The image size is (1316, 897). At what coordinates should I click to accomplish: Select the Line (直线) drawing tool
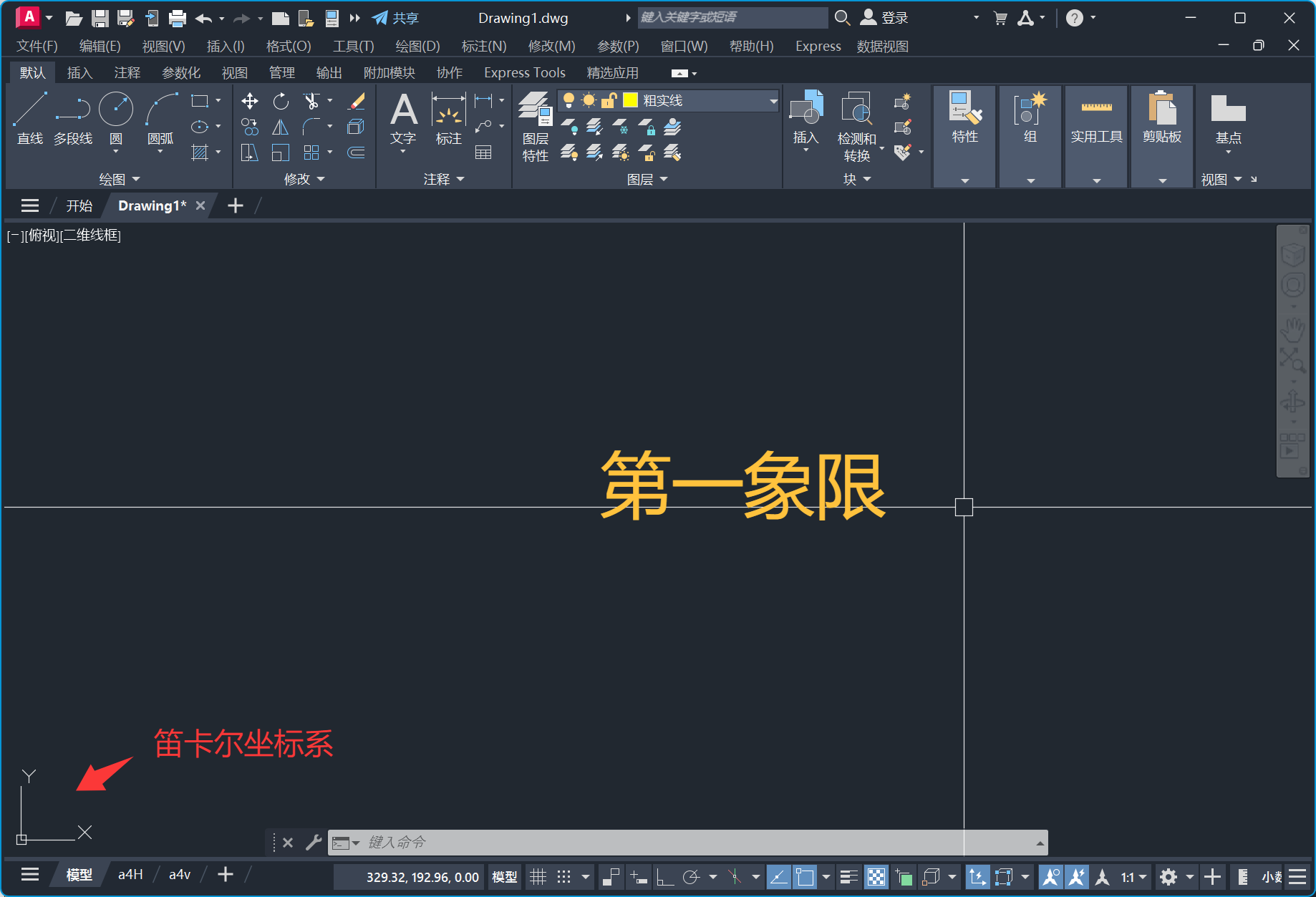(30, 118)
